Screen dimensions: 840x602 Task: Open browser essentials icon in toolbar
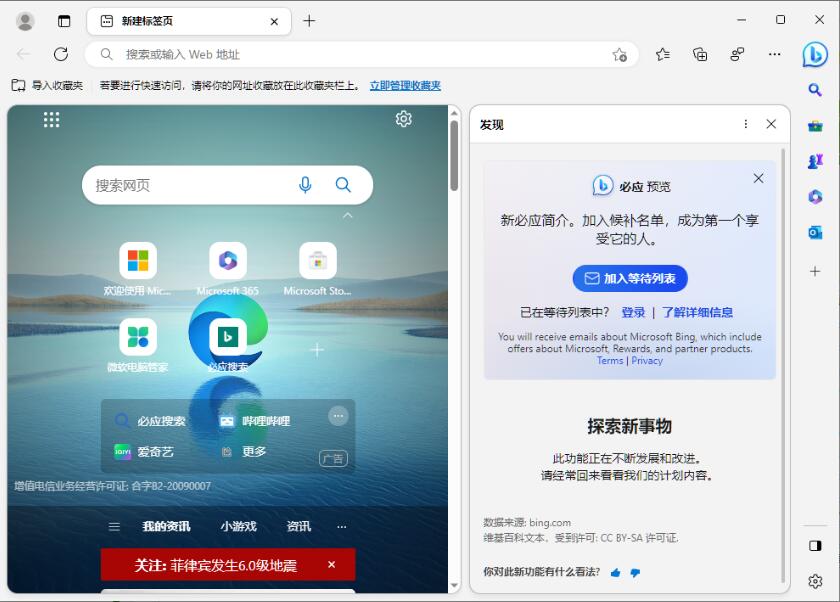(737, 54)
